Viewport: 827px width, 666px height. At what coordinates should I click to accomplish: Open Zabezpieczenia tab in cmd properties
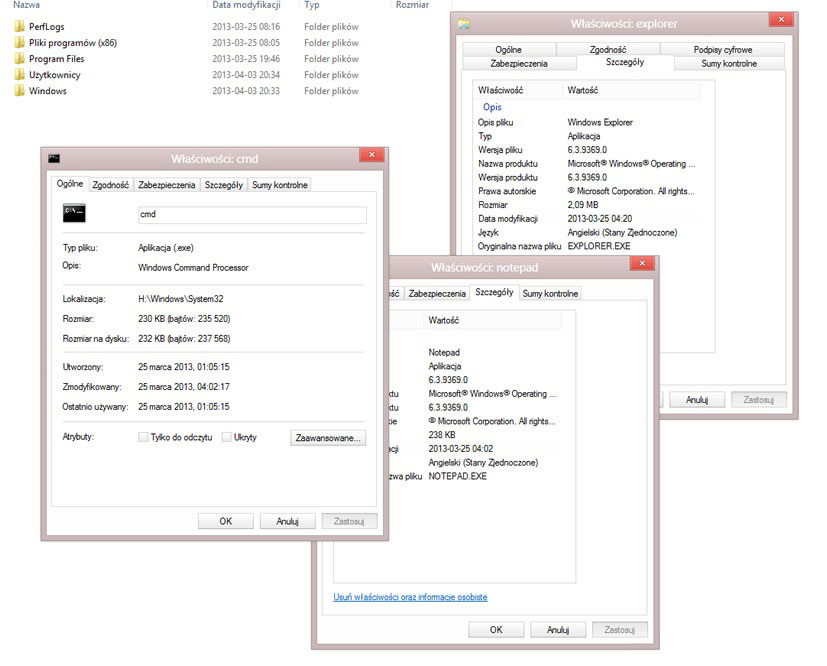[167, 185]
